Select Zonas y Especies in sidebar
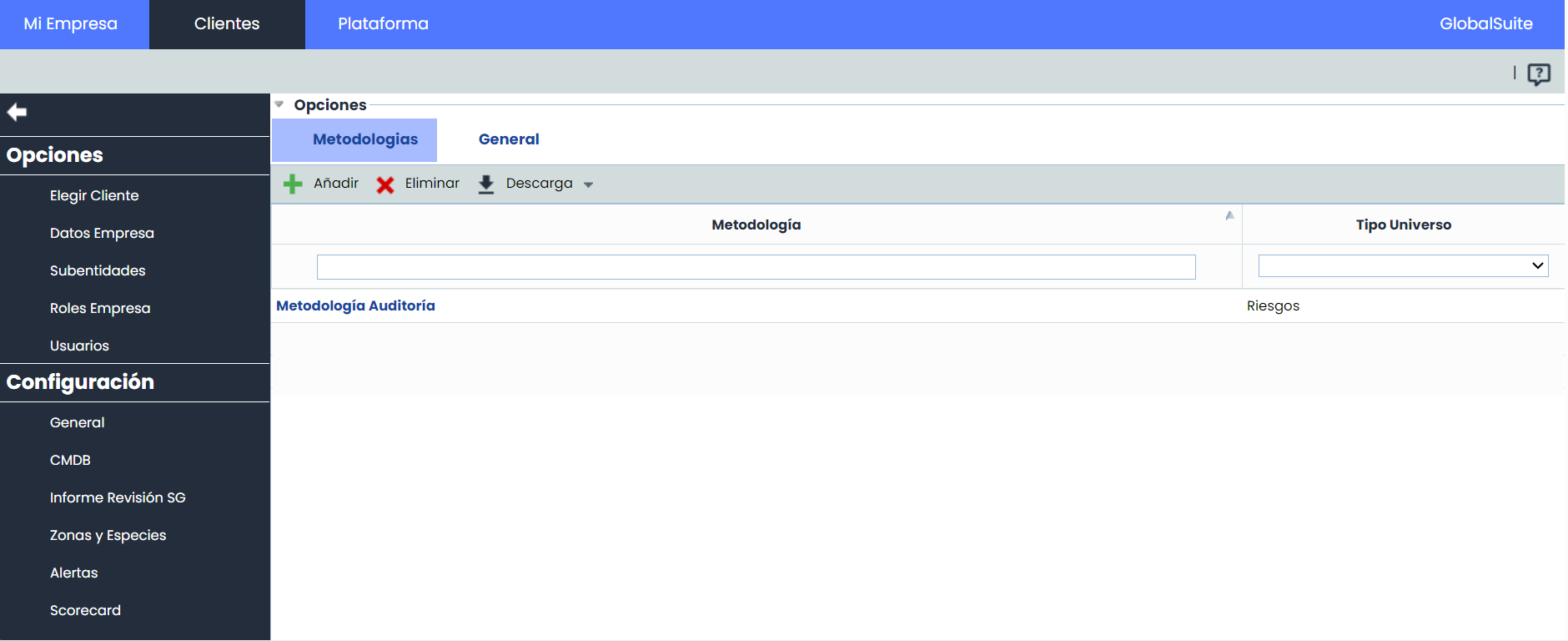Viewport: 1568px width, 641px height. coord(108,535)
